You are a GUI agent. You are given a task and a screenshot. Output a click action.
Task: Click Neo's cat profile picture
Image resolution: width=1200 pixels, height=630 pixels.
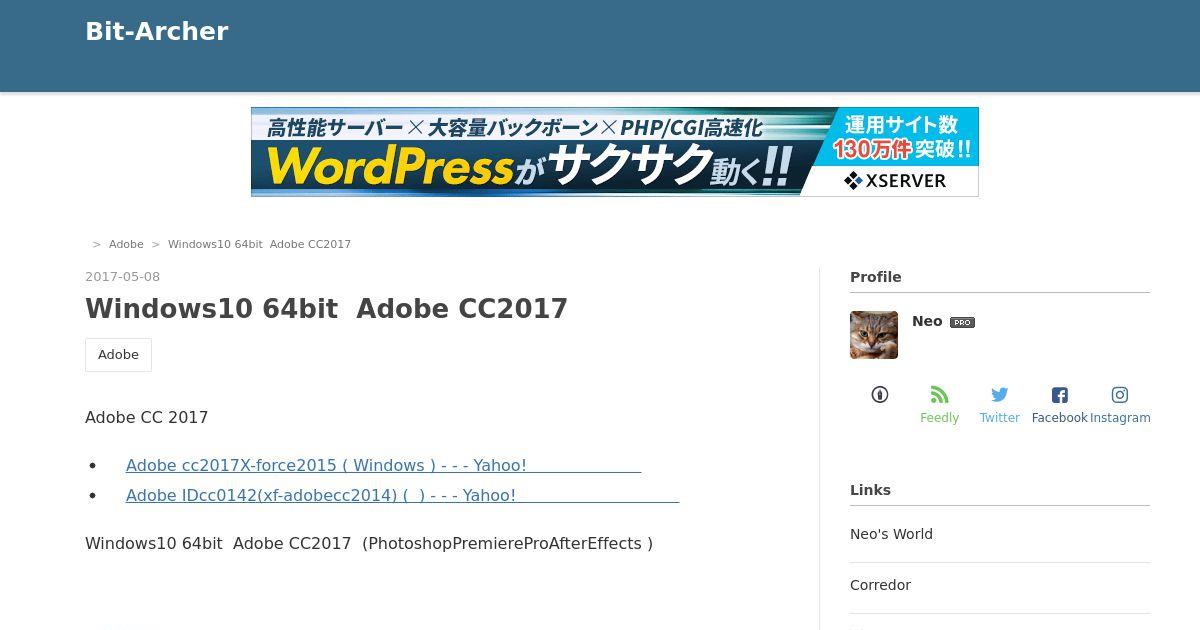pyautogui.click(x=874, y=335)
